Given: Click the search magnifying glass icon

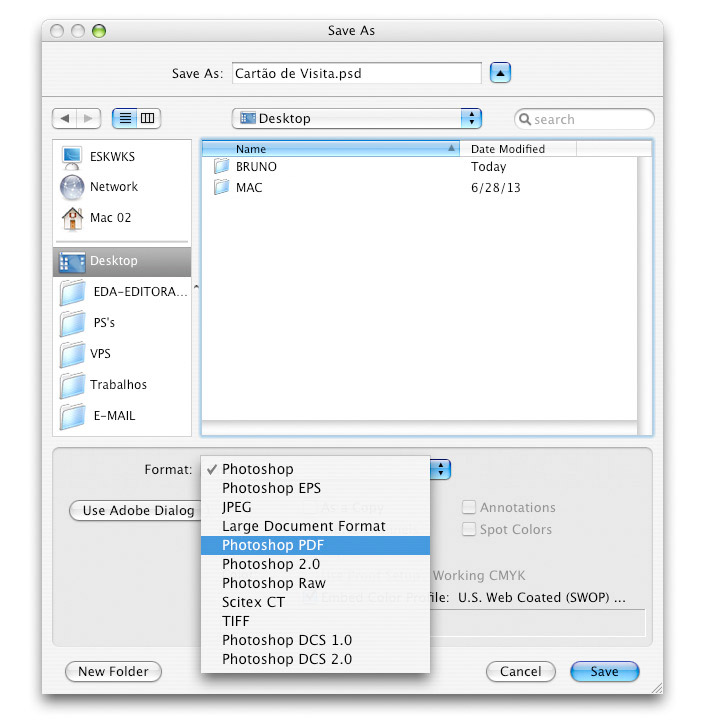Looking at the screenshot, I should 525,119.
